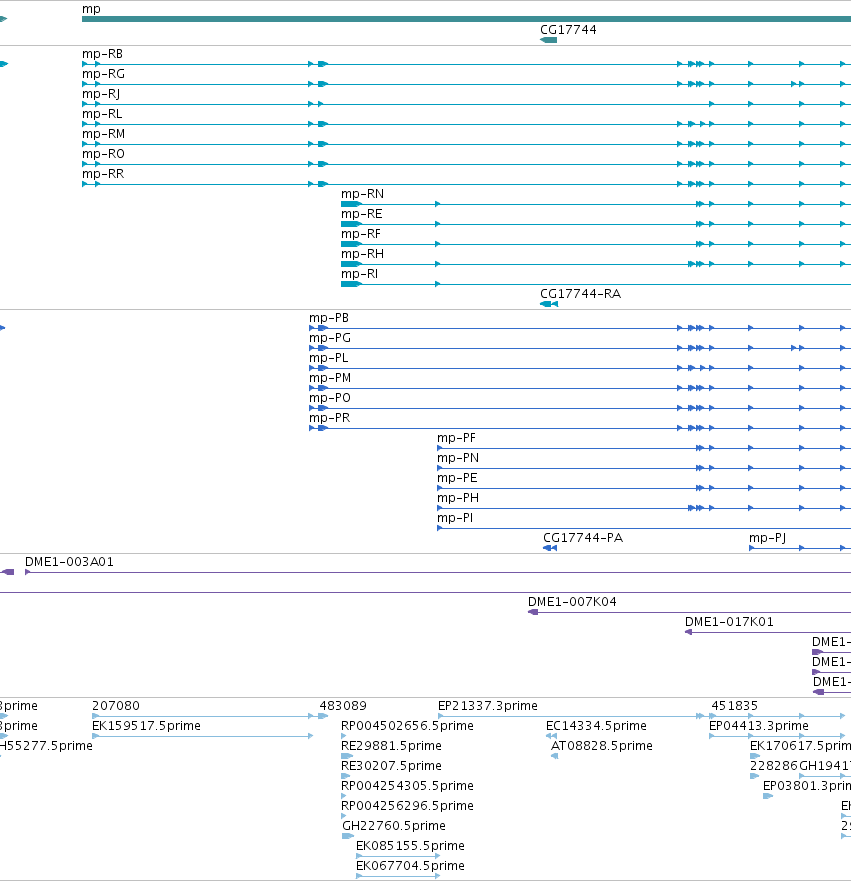
Task: Select transcript mp-RO label
Action: tap(103, 154)
